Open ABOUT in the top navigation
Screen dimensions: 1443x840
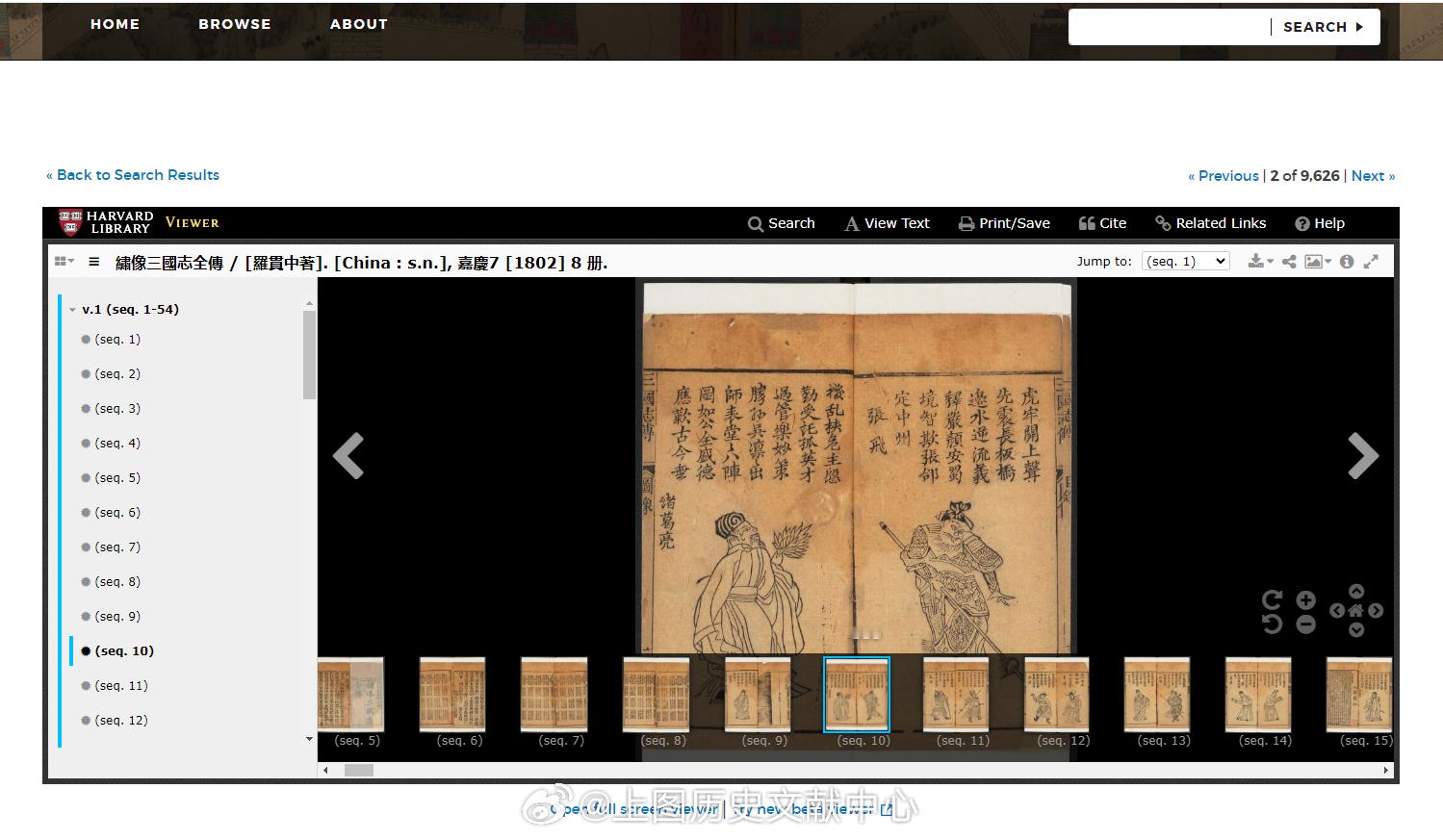tap(358, 24)
